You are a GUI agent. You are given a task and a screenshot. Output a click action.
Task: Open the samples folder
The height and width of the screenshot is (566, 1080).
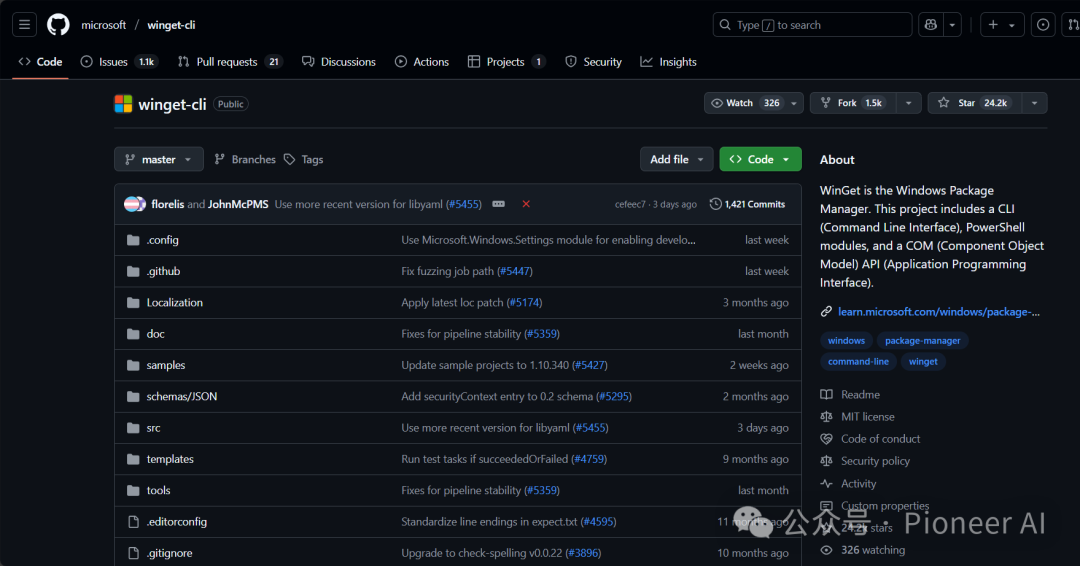coord(166,365)
